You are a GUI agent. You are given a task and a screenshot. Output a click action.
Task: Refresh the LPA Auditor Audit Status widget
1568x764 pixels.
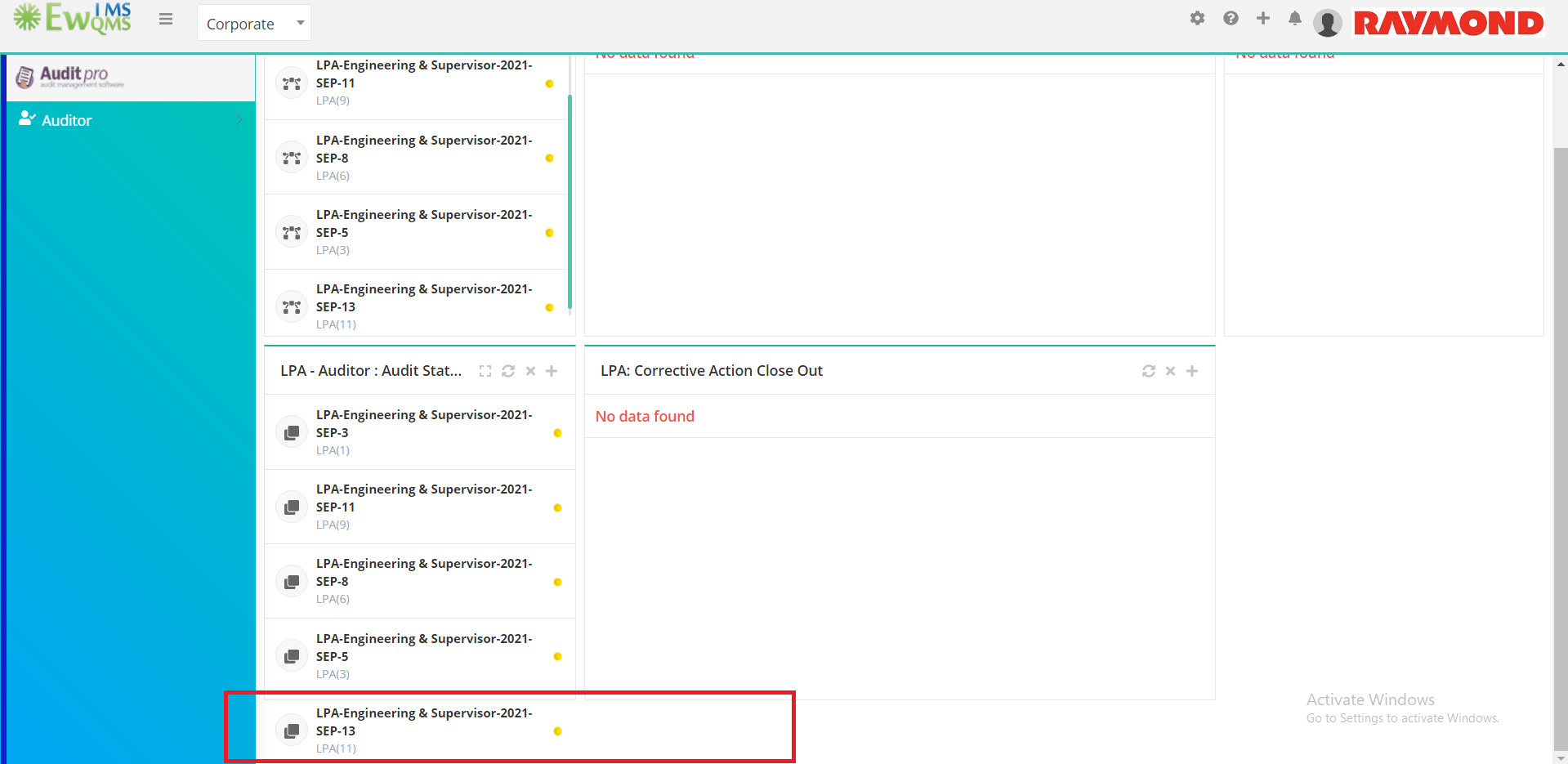pyautogui.click(x=508, y=371)
